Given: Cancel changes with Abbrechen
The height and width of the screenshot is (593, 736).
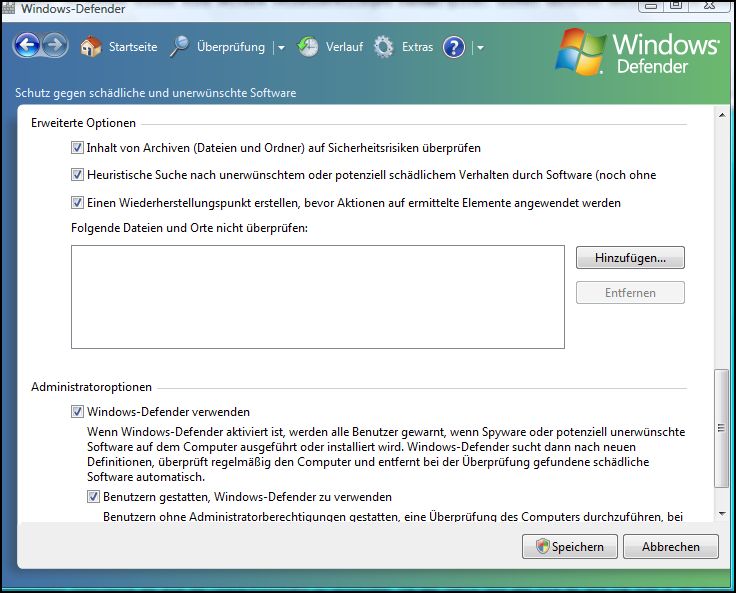Looking at the screenshot, I should coord(671,547).
